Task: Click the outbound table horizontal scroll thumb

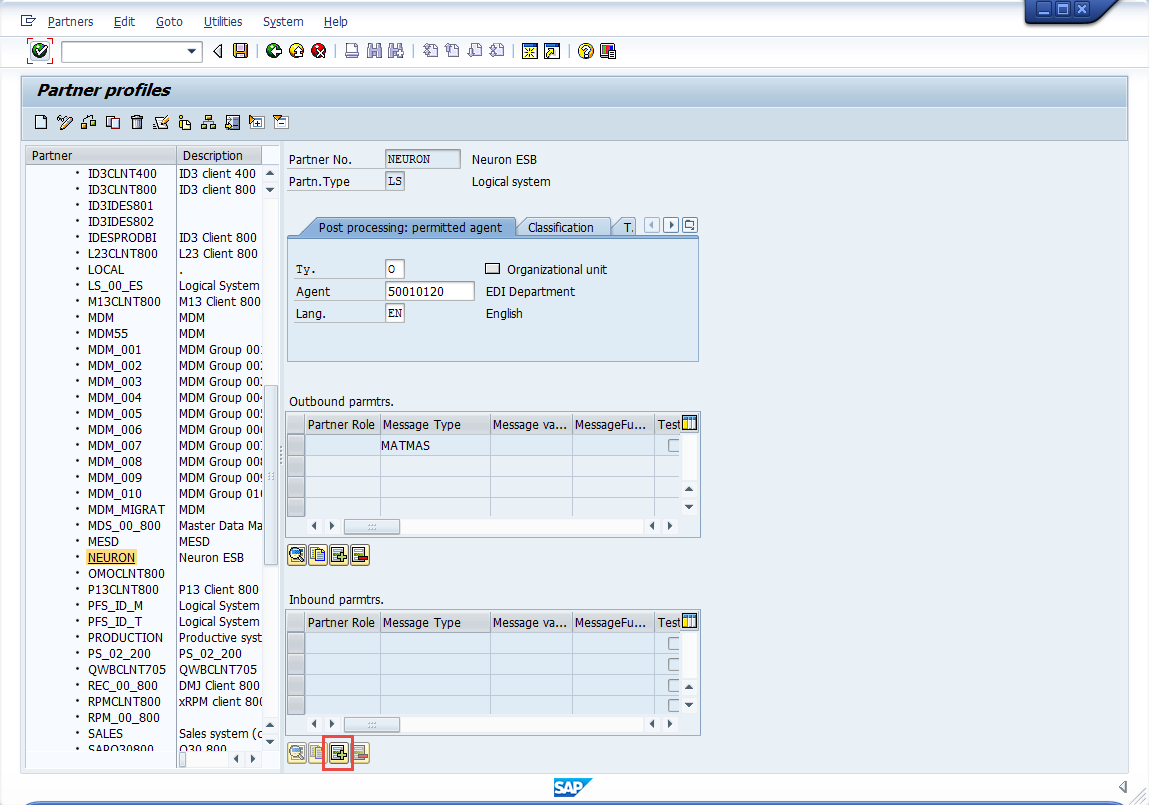Action: tap(372, 526)
